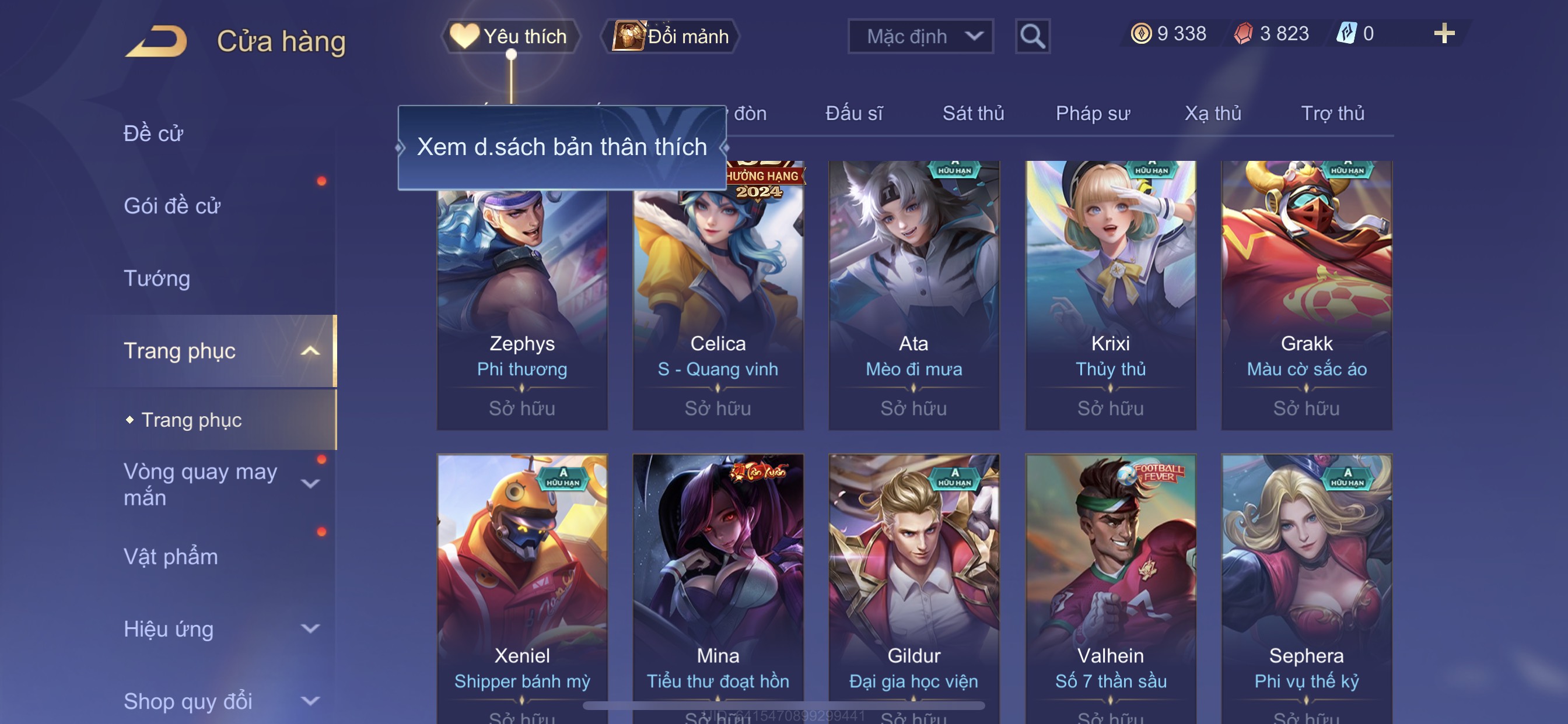
Task: Click the chest icon on Đổi mảnh
Action: pos(628,36)
